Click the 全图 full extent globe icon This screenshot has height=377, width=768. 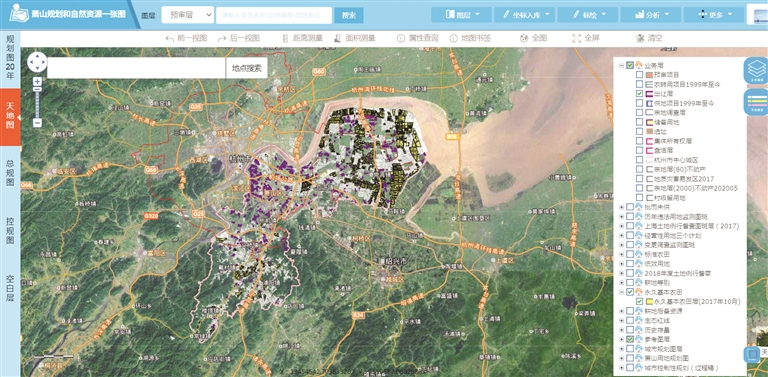(524, 38)
